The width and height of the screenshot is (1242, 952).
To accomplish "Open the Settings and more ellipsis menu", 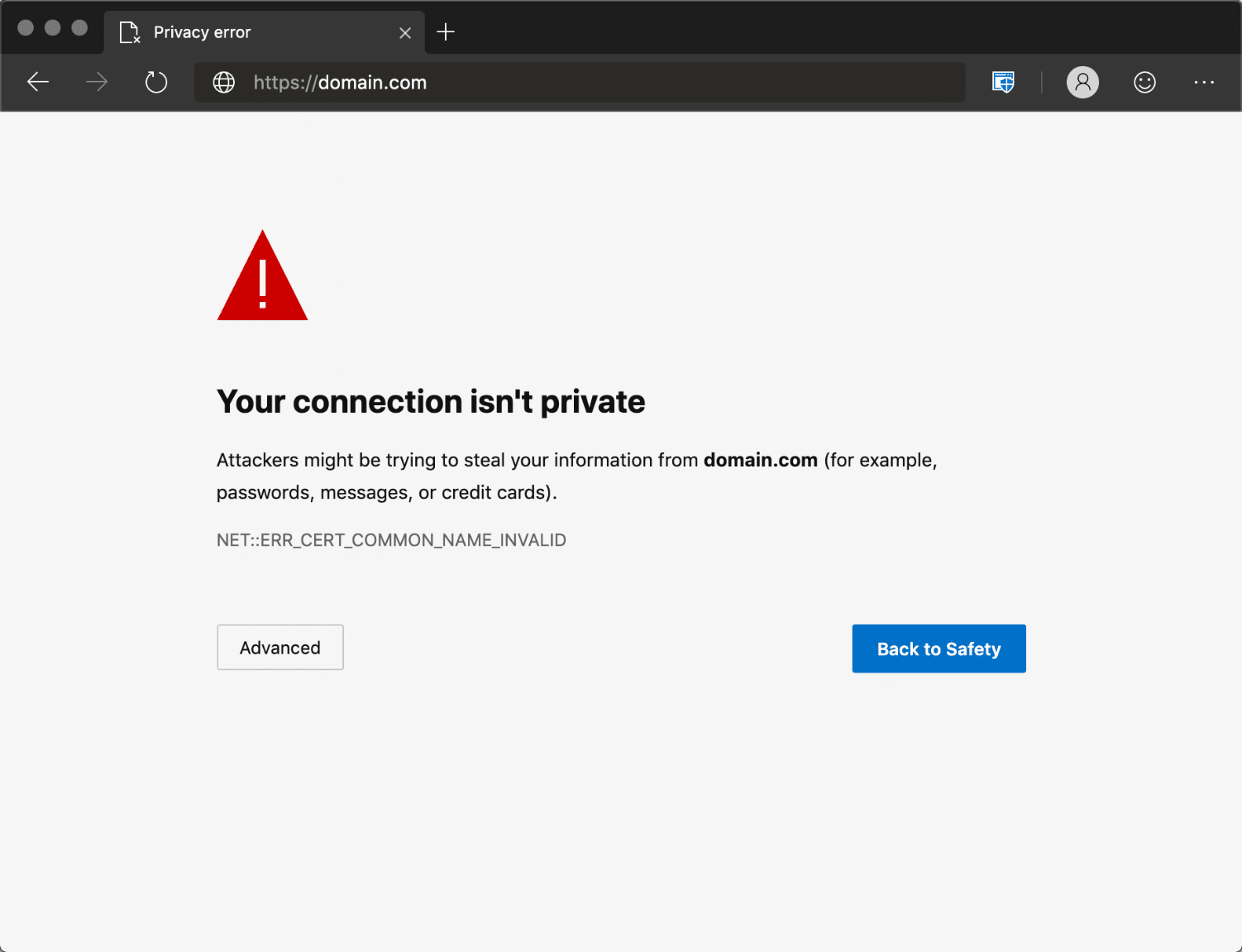I will point(1205,82).
